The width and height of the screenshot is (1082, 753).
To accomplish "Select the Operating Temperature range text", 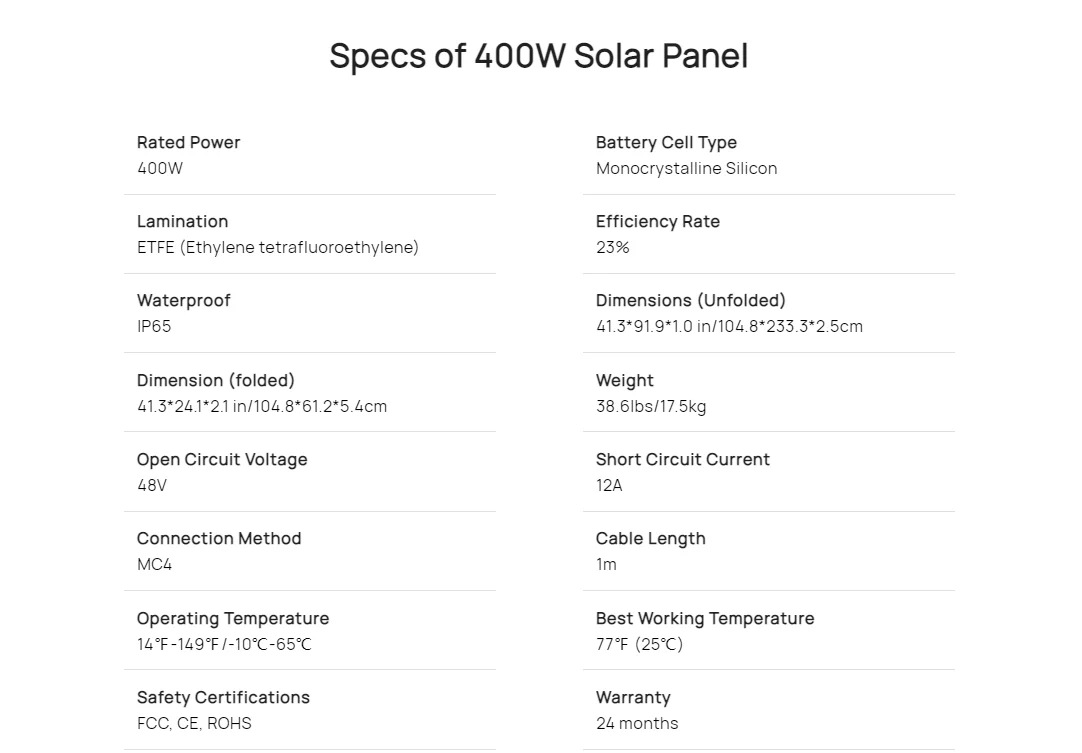I will [x=224, y=644].
